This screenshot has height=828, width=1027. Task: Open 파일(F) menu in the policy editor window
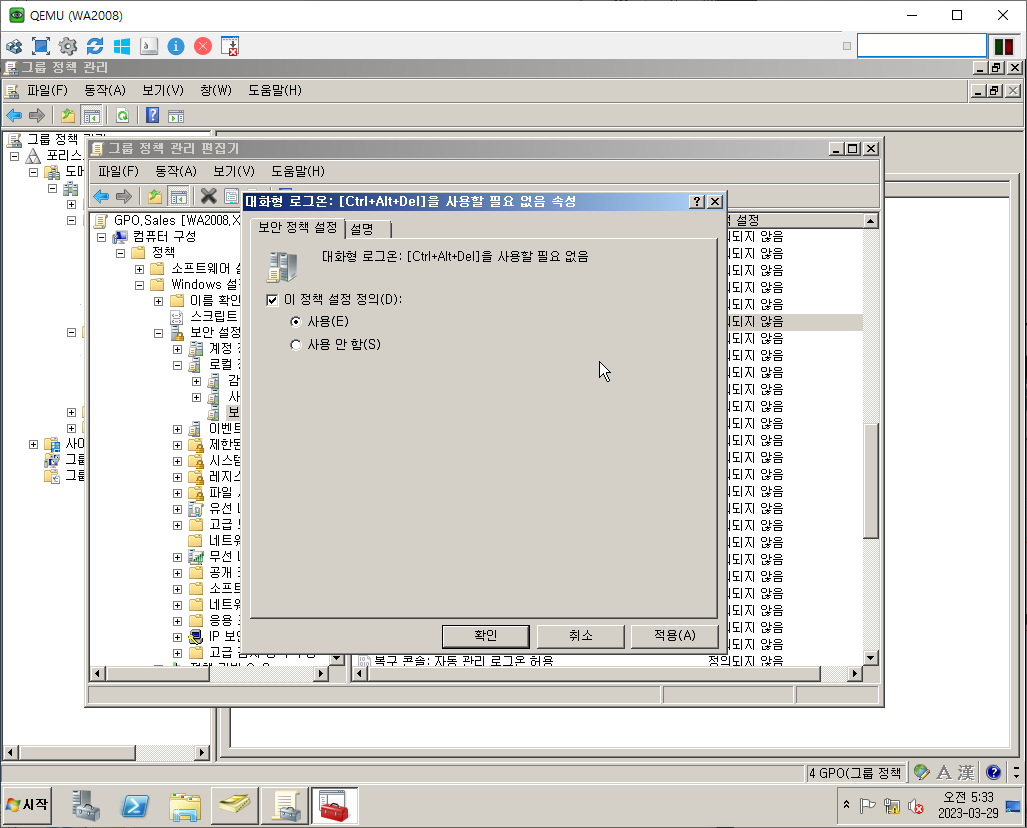[119, 172]
